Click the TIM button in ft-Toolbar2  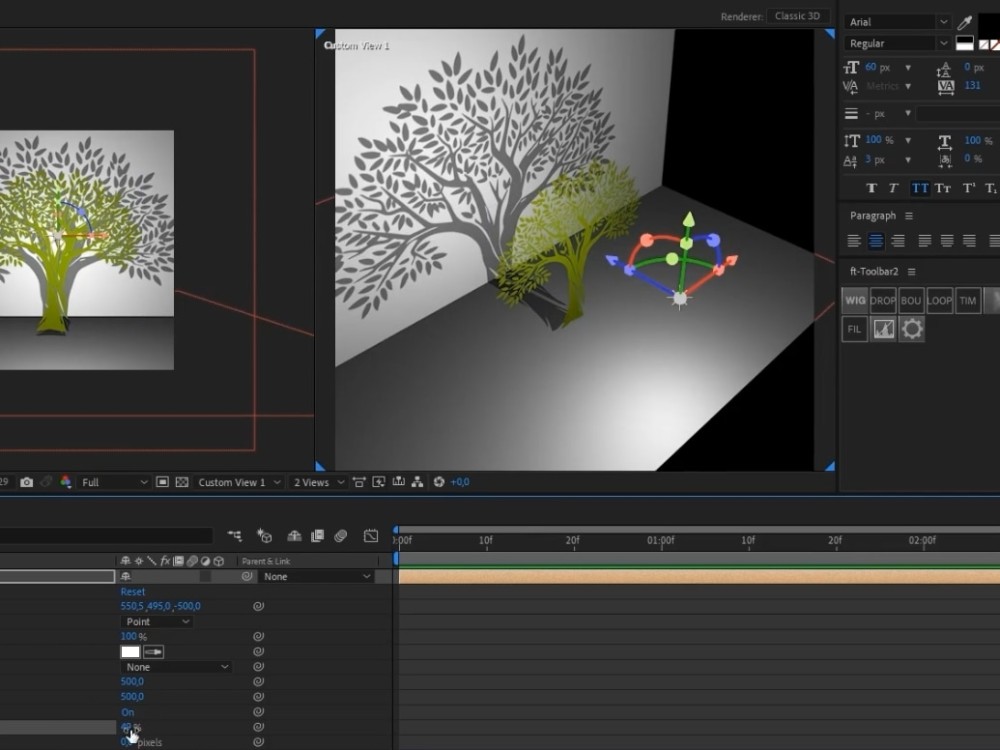[x=967, y=300]
